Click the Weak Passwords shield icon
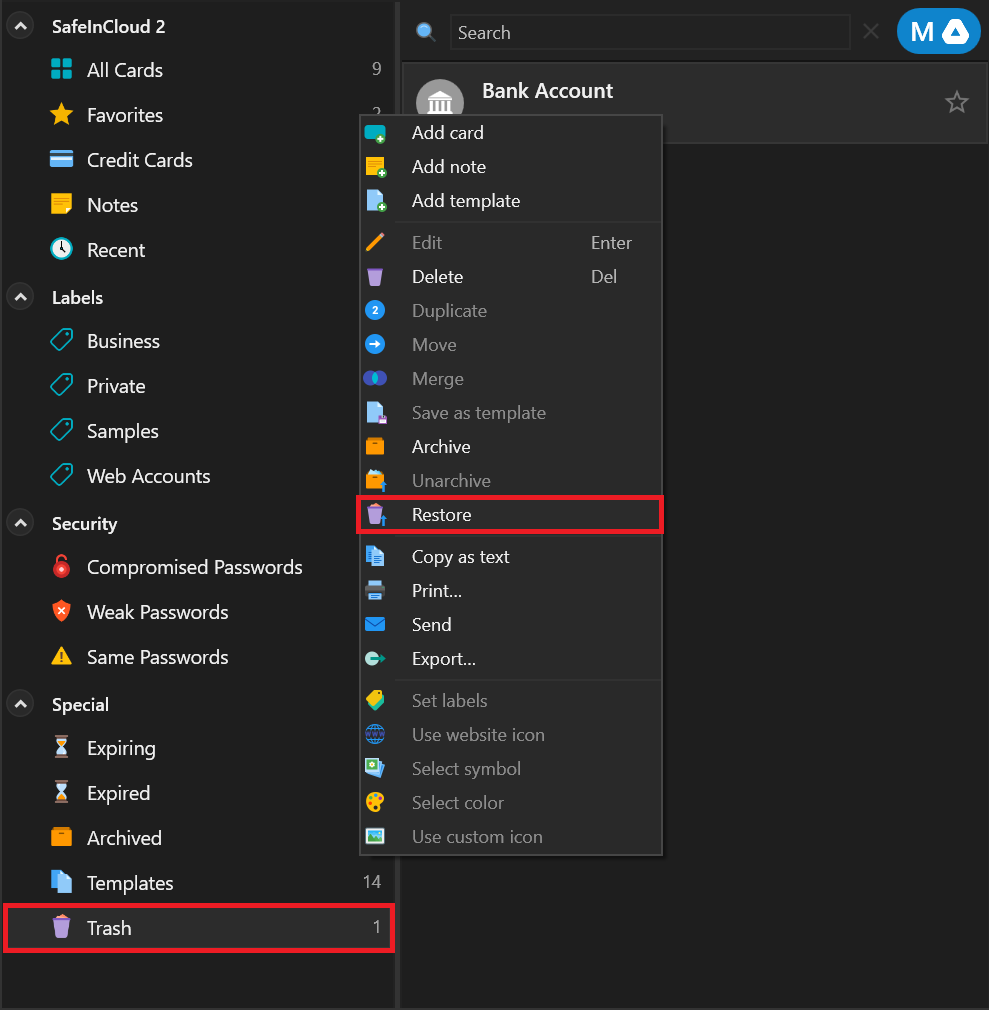The width and height of the screenshot is (989, 1010). [61, 611]
